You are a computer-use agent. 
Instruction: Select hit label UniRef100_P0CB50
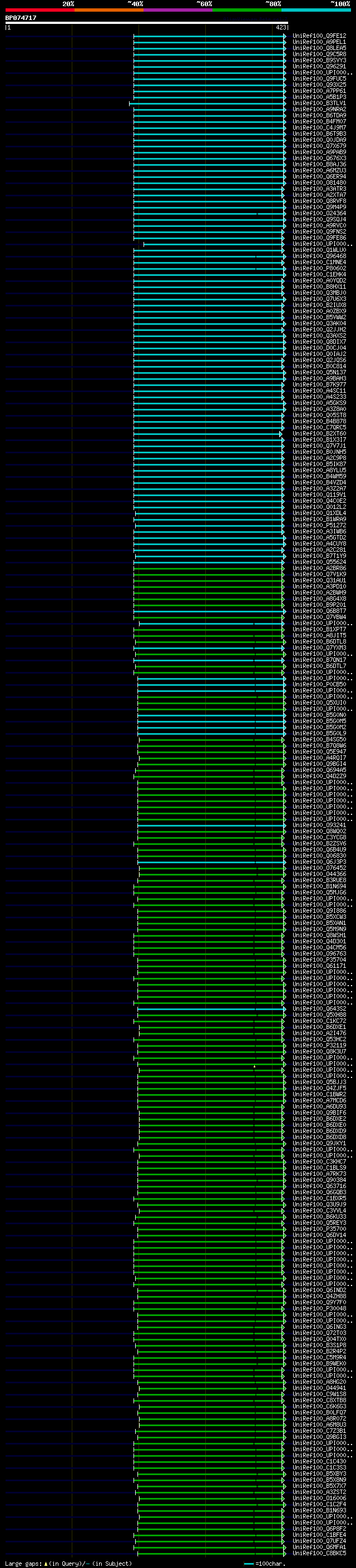[319, 684]
